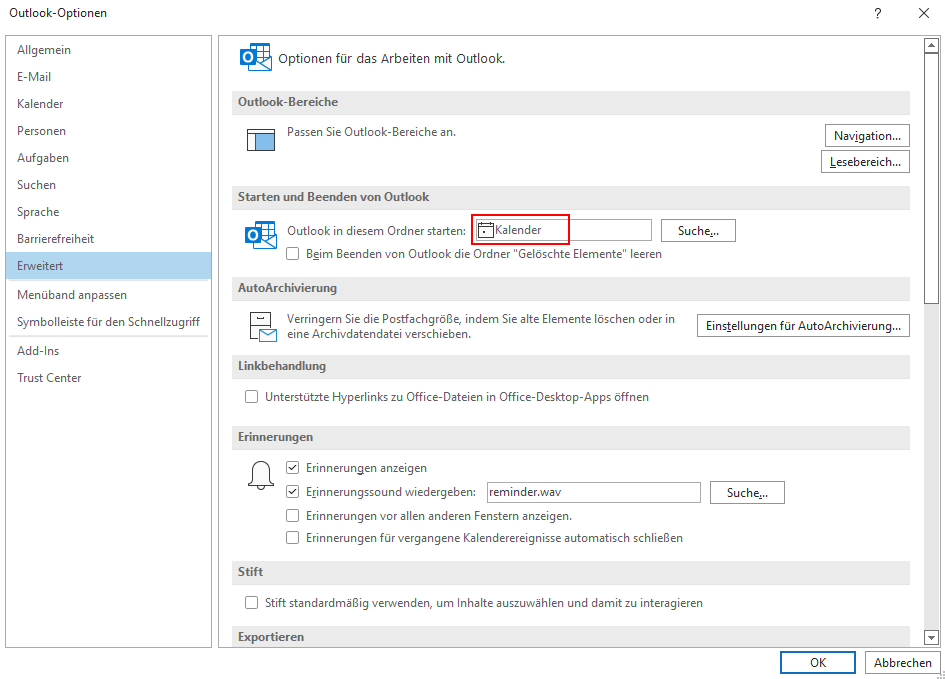Image resolution: width=945 pixels, height=679 pixels.
Task: Confirm with the OK button
Action: pyautogui.click(x=818, y=662)
